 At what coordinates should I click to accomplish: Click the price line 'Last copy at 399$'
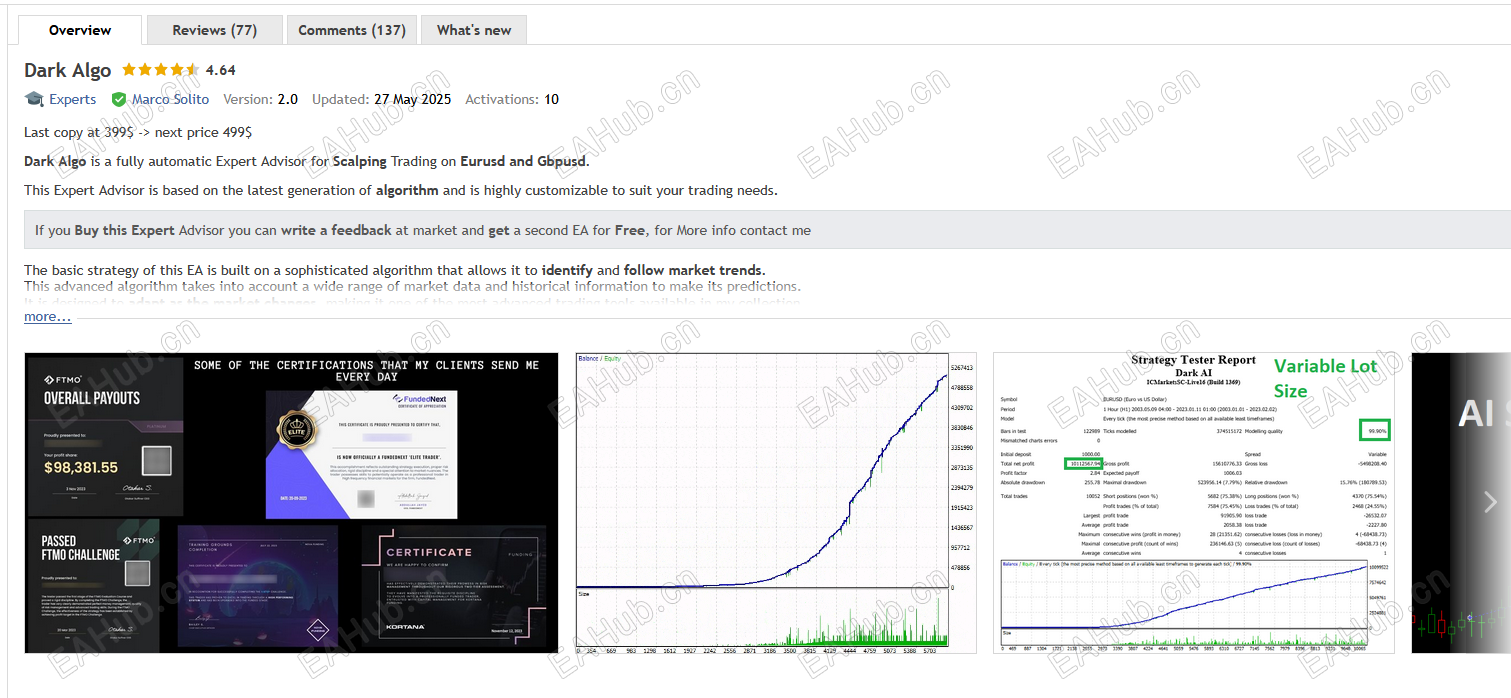[x=138, y=132]
